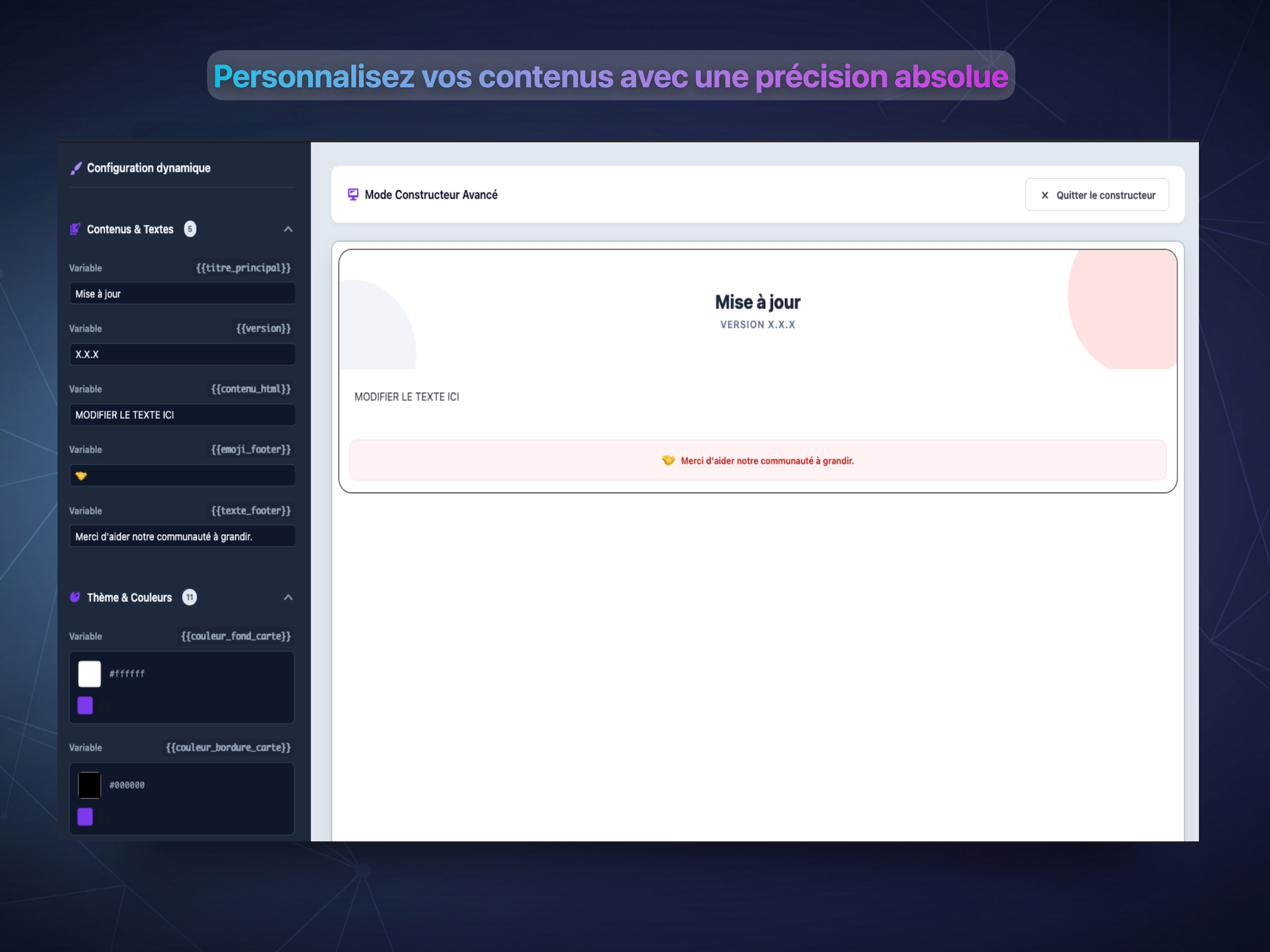Click the Configuration dynamique panel heading
Image resolution: width=1270 pixels, height=952 pixels.
[x=149, y=168]
